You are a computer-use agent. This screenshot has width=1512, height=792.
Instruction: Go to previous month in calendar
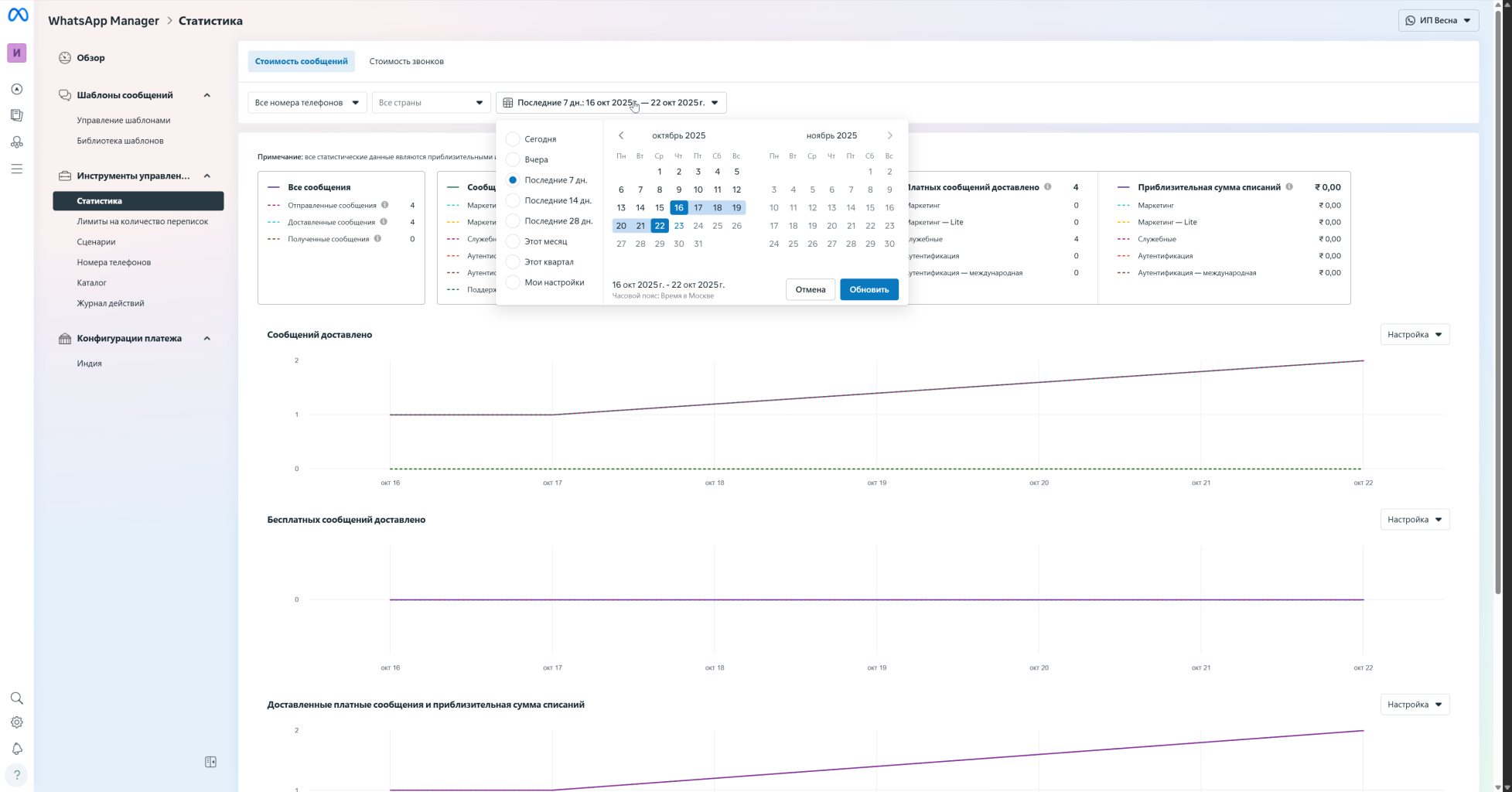(621, 135)
